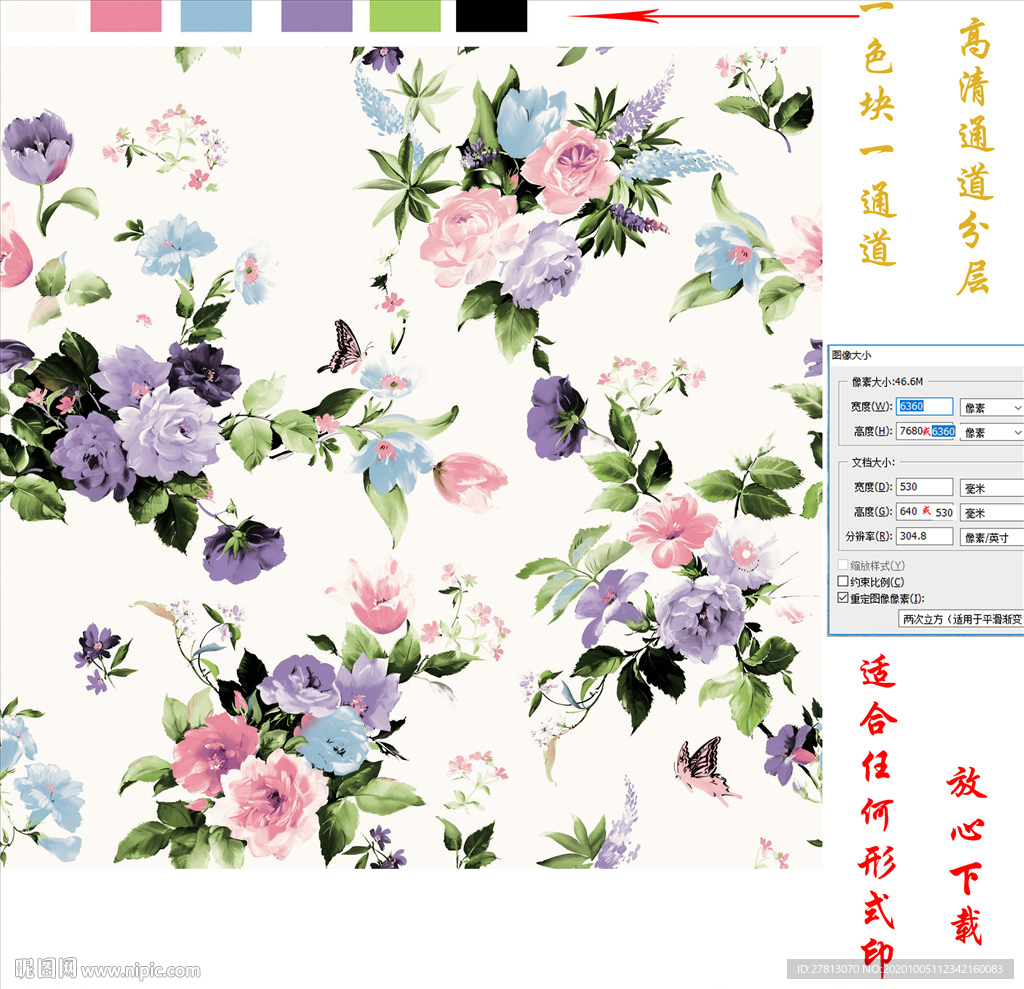This screenshot has width=1024, height=989.
Task: Uncheck the 重定图像像素 checkbox
Action: [842, 598]
